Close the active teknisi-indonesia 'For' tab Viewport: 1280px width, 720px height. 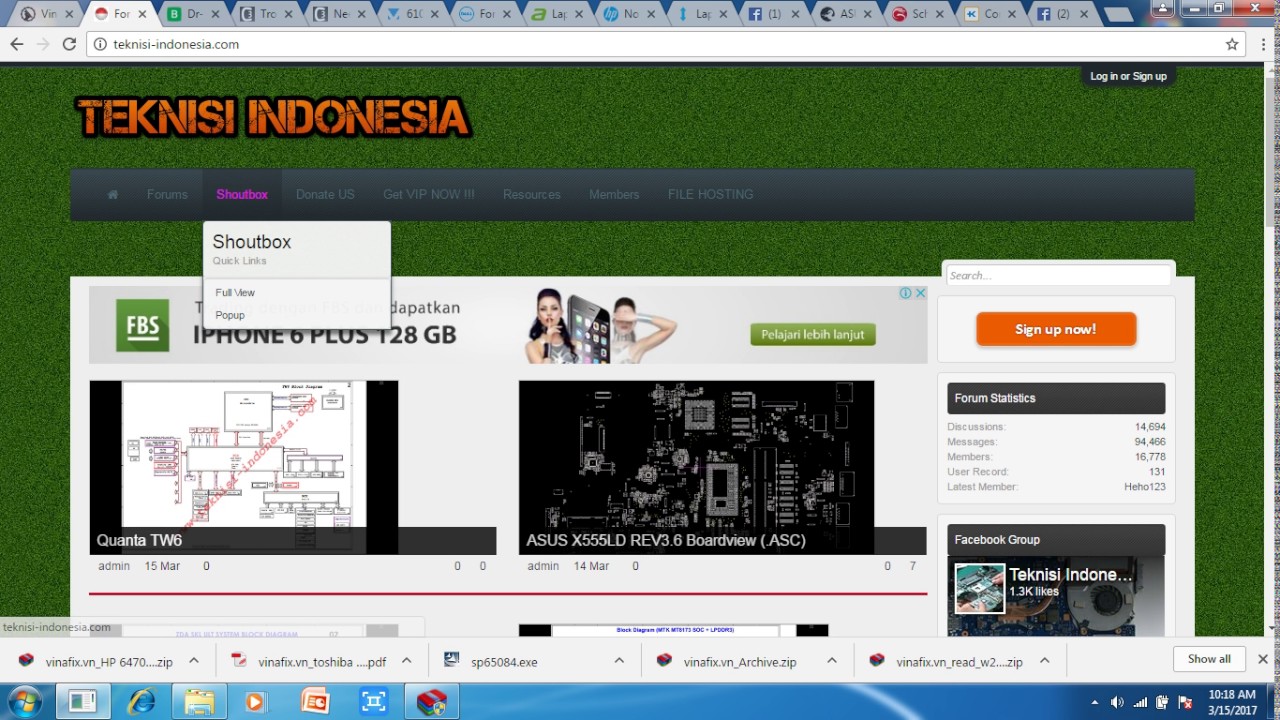pyautogui.click(x=143, y=14)
